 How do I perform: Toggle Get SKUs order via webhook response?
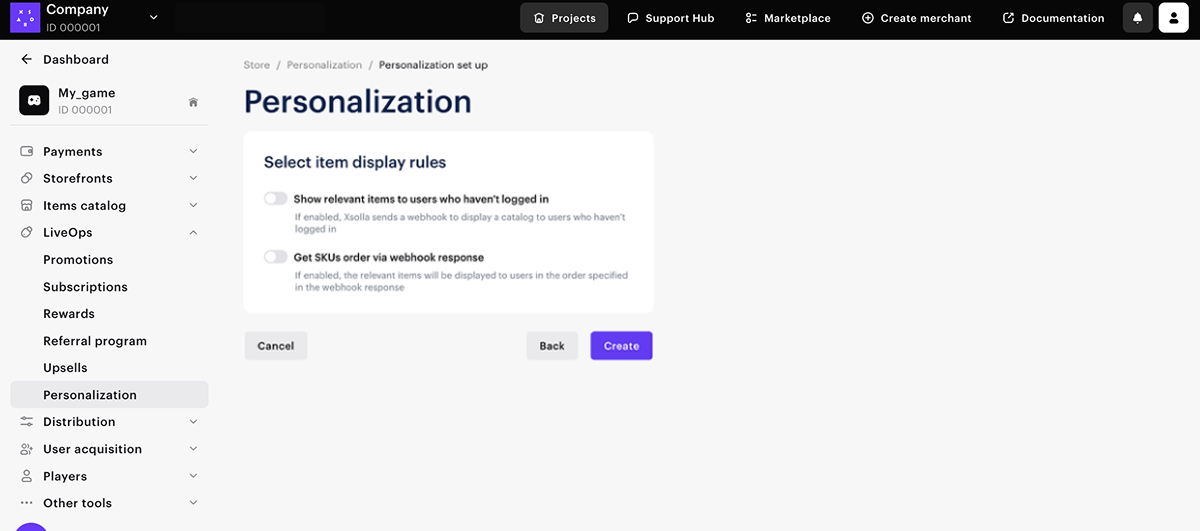[x=275, y=257]
